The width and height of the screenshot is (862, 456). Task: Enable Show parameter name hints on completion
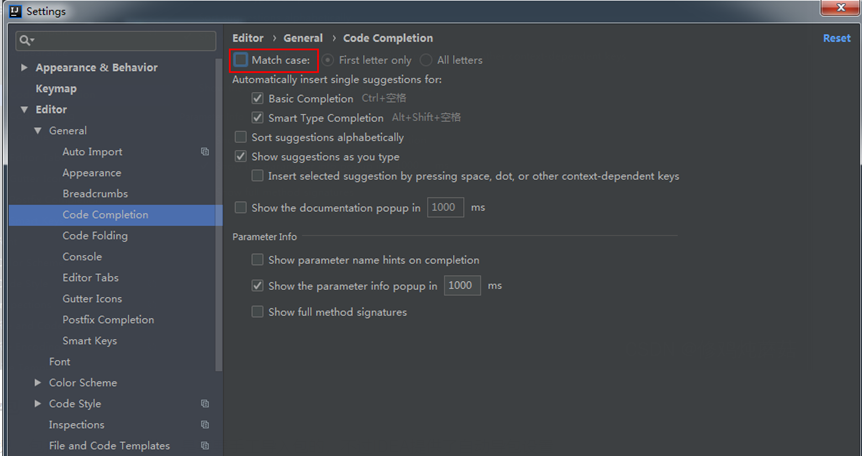pyautogui.click(x=257, y=260)
